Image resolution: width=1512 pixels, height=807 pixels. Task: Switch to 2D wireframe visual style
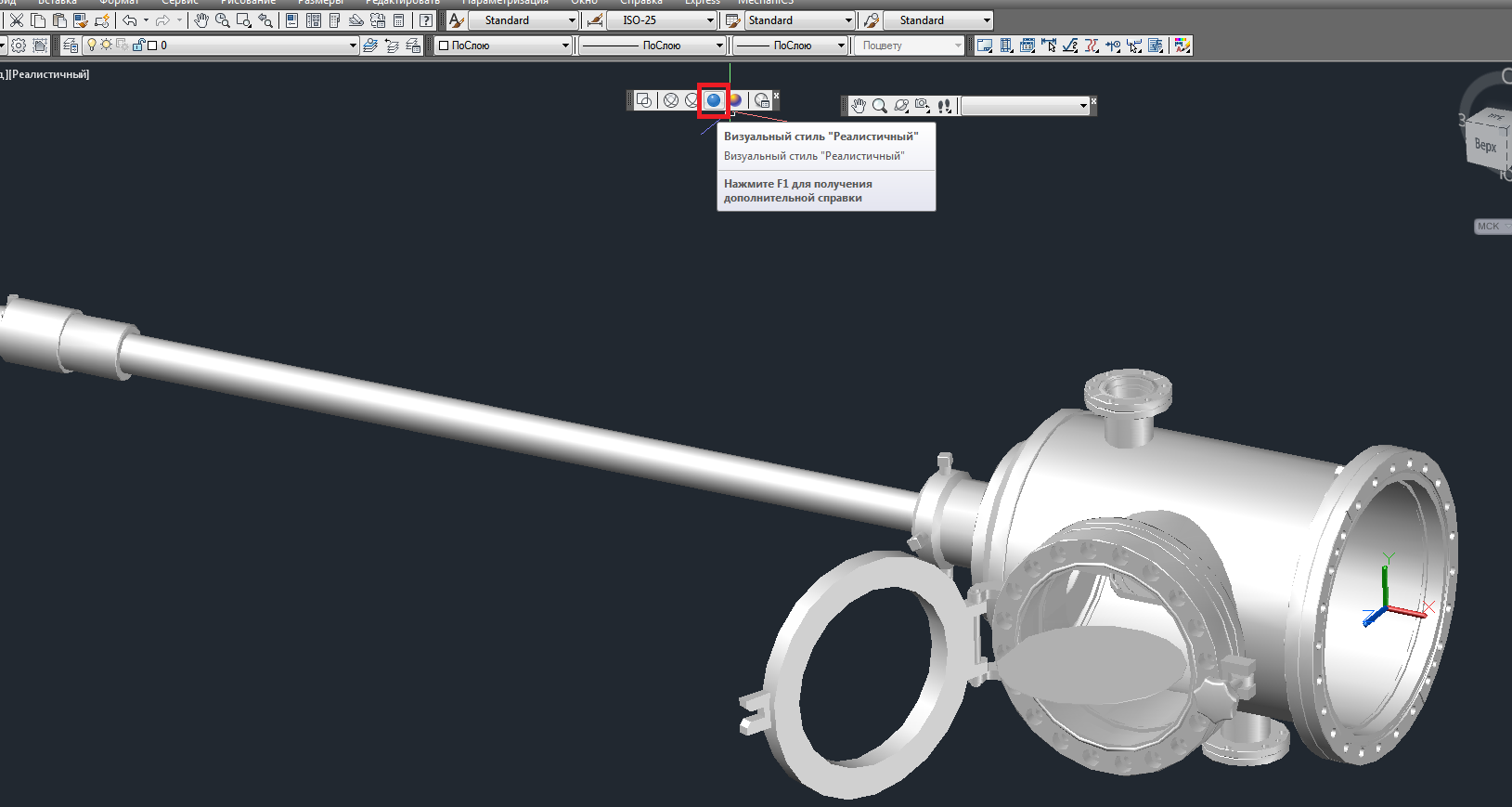point(645,100)
